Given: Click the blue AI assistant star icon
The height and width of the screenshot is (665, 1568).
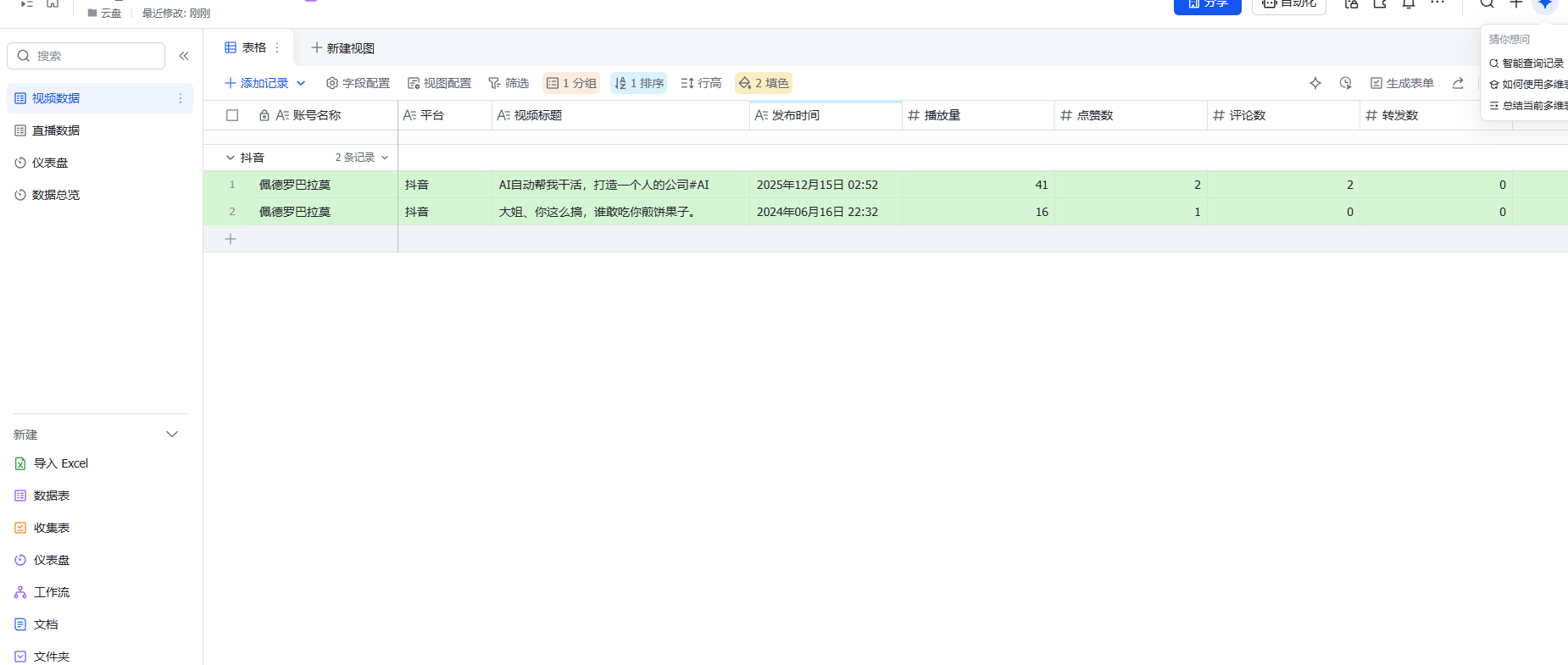Looking at the screenshot, I should click(1545, 4).
